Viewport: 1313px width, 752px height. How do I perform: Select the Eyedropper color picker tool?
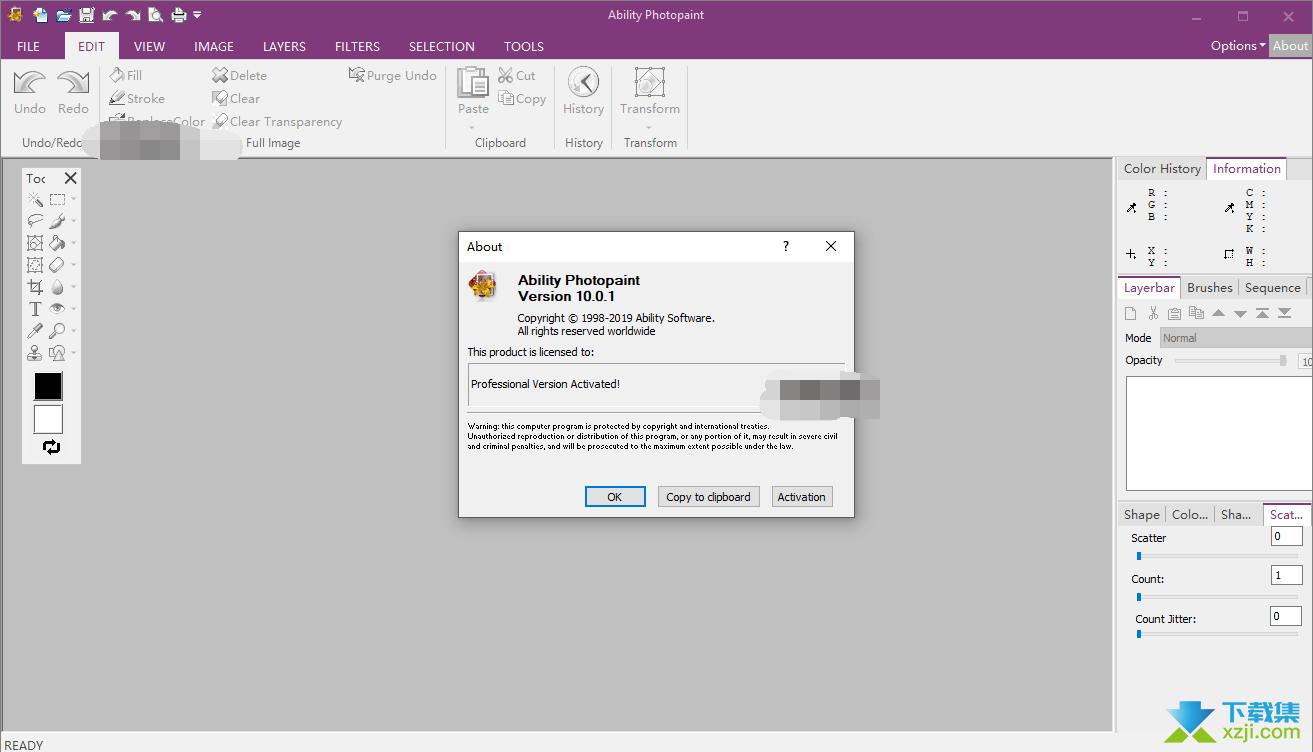click(35, 331)
